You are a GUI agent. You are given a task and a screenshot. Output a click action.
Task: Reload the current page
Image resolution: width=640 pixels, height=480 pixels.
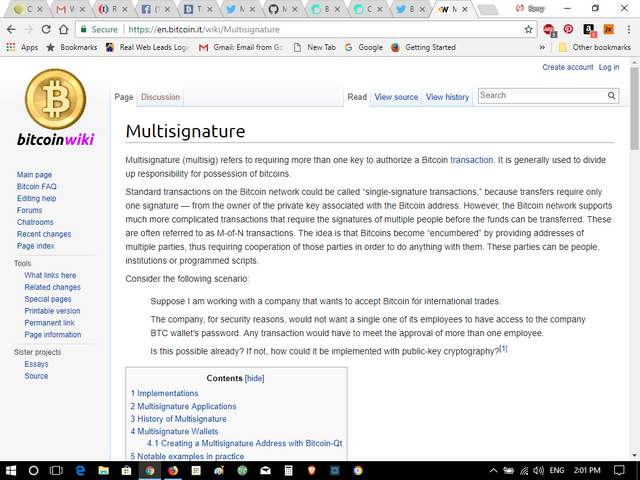point(46,29)
